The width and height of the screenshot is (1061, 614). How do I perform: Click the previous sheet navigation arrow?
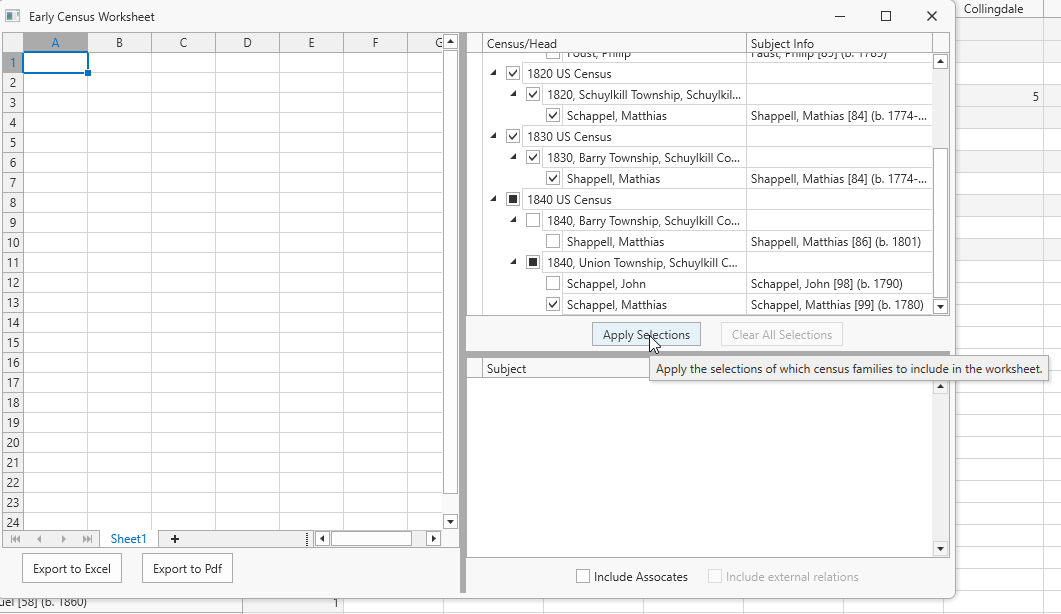click(x=40, y=539)
